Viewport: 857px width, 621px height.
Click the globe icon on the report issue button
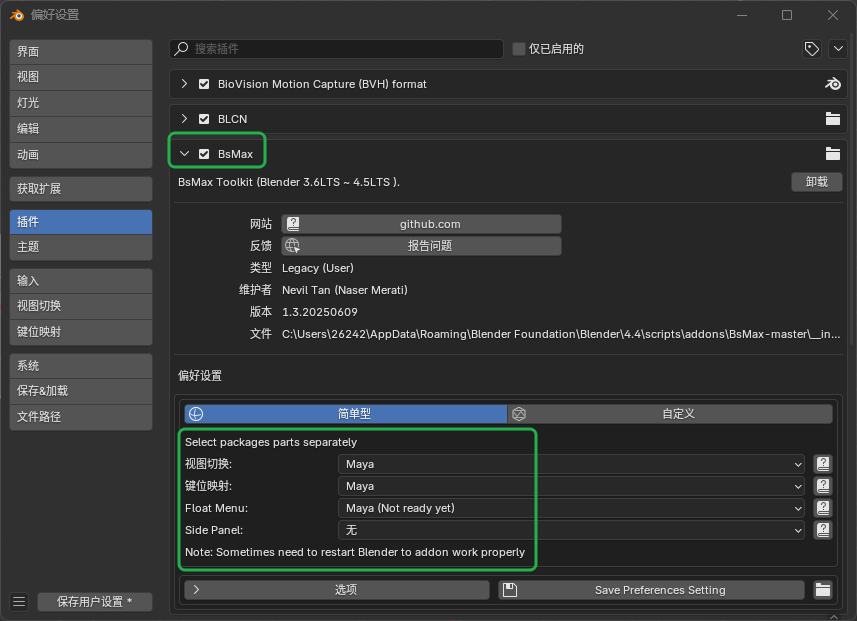pyautogui.click(x=292, y=245)
